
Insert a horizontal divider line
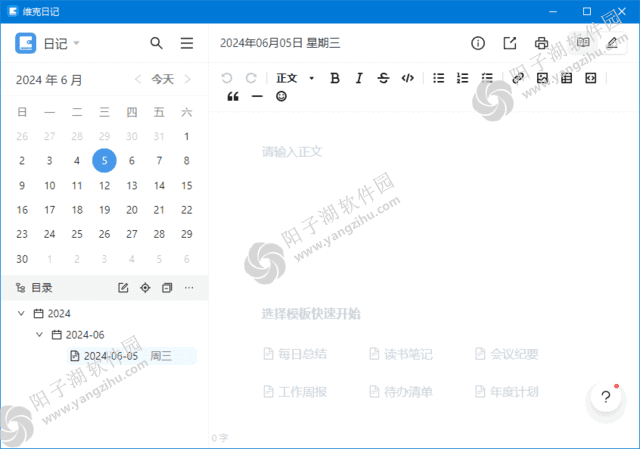click(257, 97)
